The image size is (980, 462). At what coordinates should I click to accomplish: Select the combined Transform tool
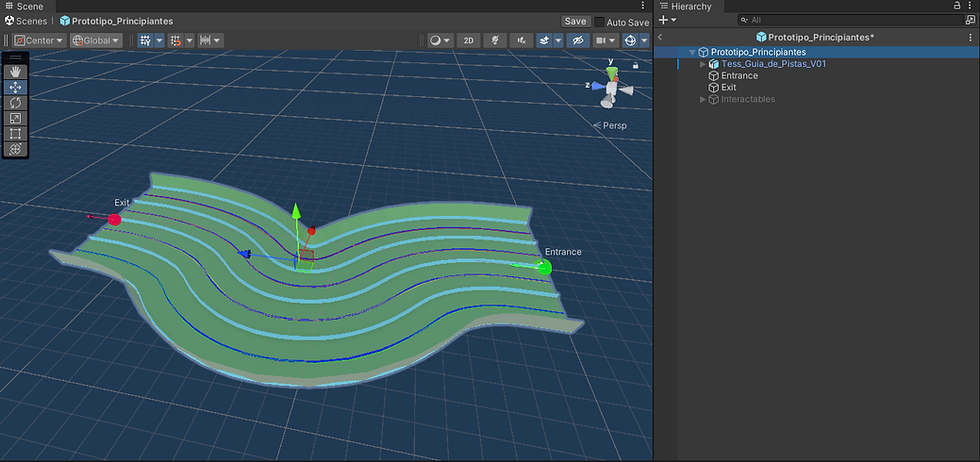pos(16,149)
